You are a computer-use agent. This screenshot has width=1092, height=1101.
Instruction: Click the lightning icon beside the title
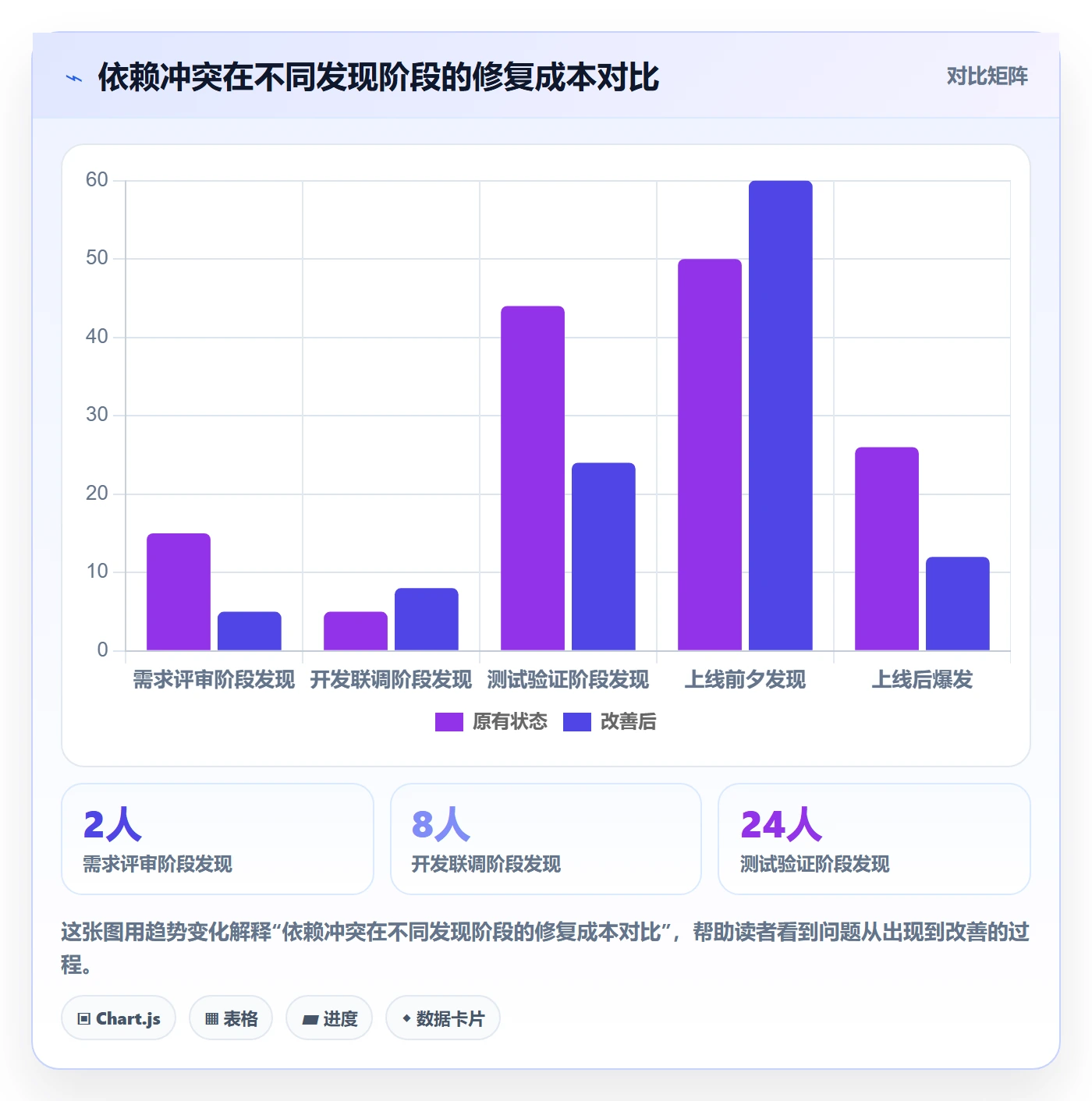(73, 78)
